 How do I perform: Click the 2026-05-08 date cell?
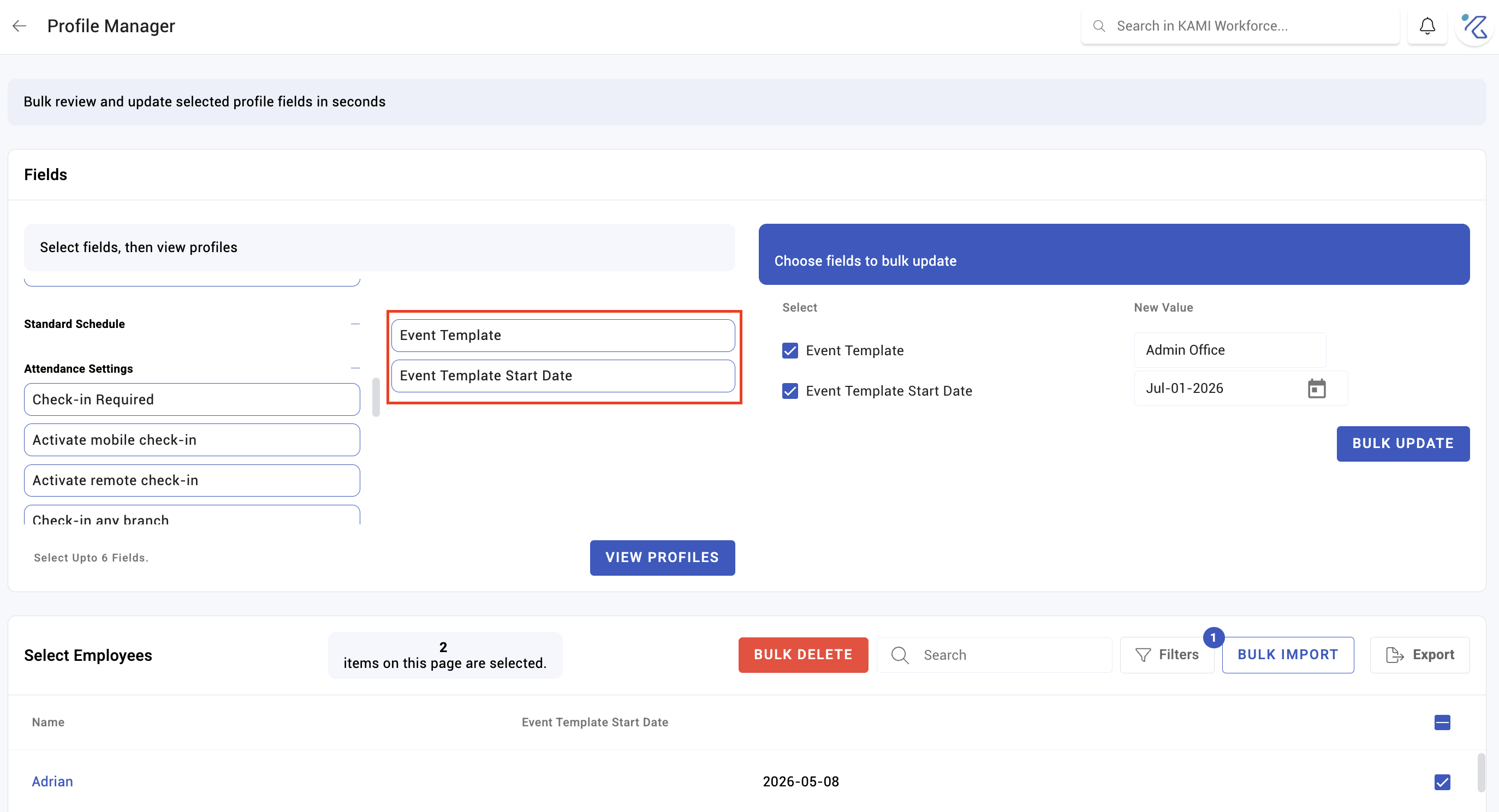click(801, 782)
